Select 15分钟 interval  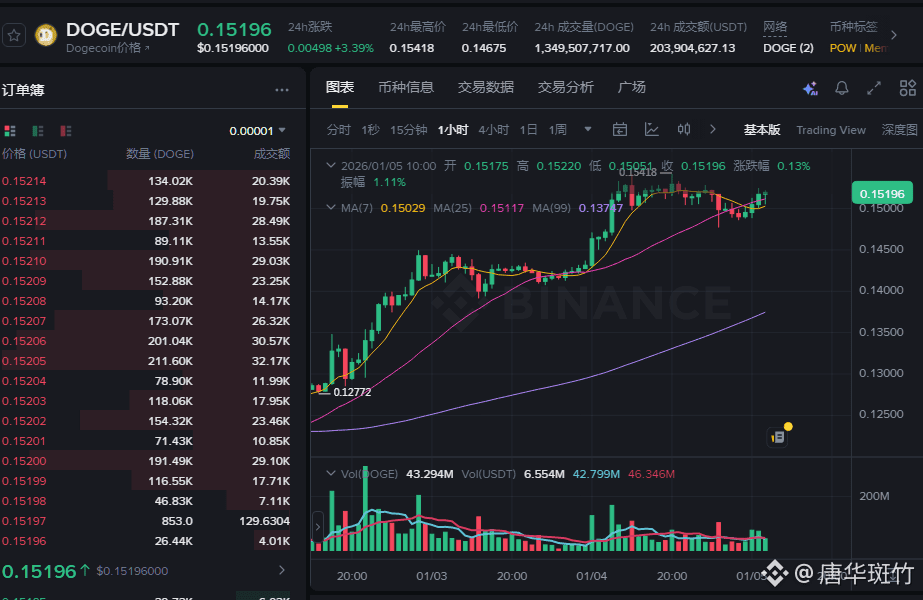pos(409,130)
